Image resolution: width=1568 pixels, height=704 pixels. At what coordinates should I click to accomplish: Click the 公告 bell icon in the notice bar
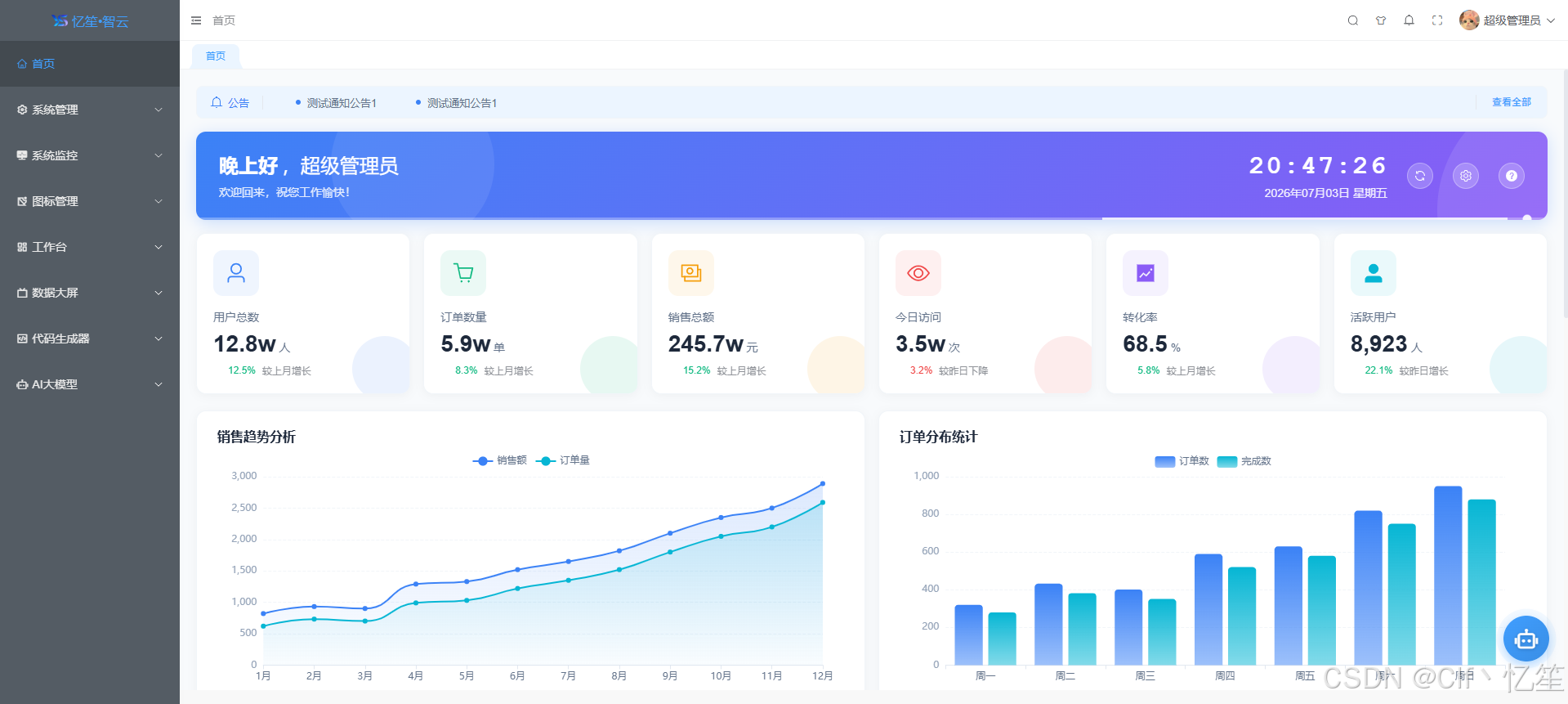pyautogui.click(x=217, y=102)
